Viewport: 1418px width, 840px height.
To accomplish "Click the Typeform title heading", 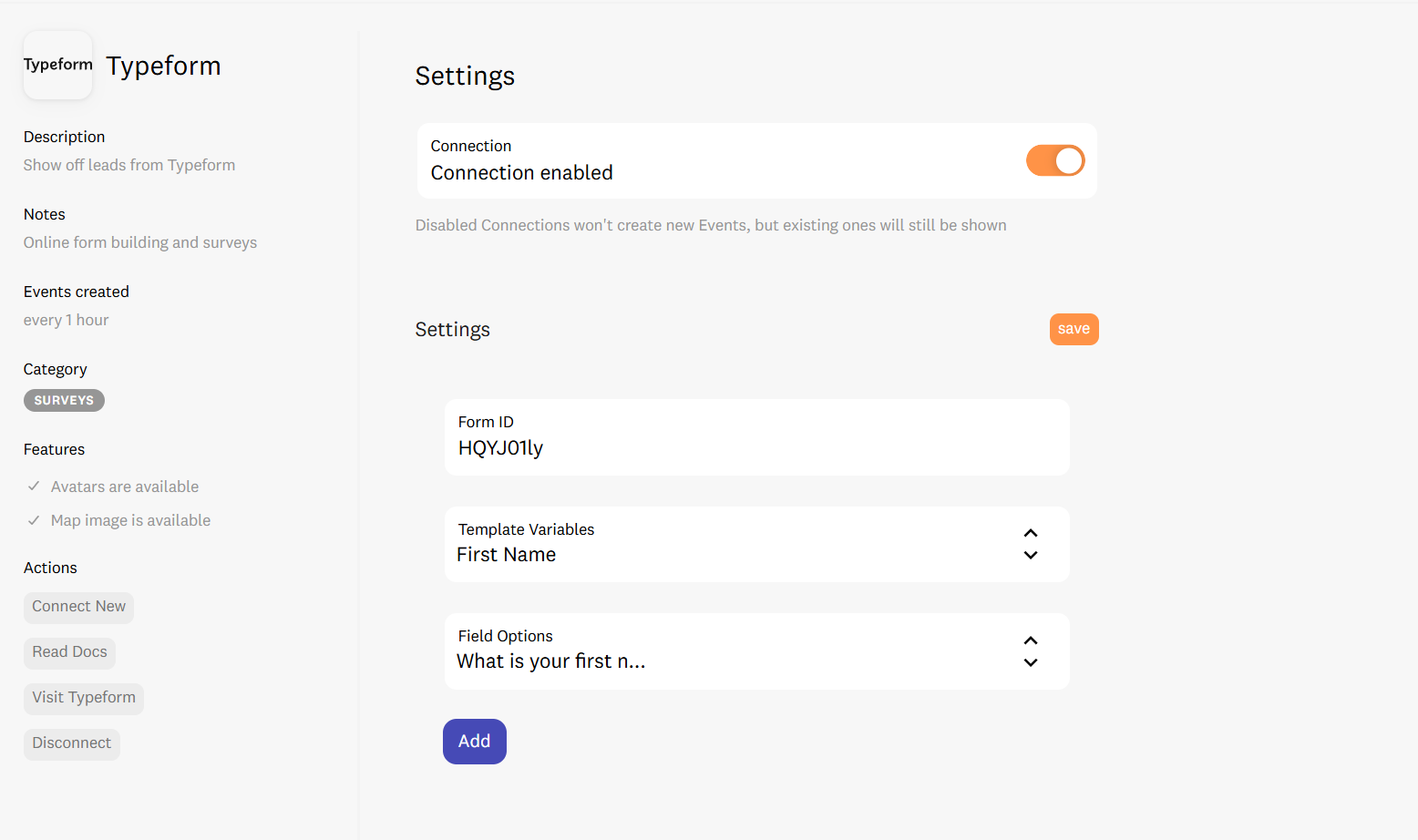I will pos(163,66).
